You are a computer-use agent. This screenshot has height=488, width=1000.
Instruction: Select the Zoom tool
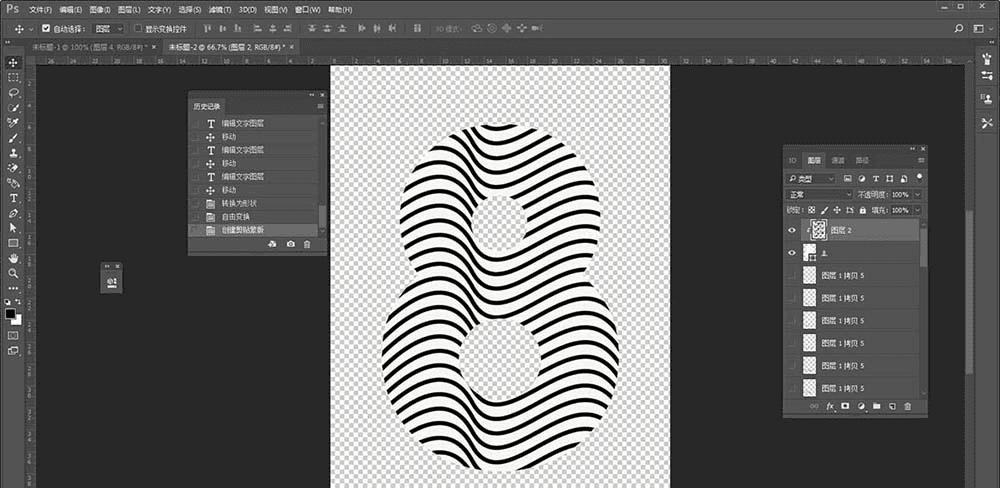[13, 273]
